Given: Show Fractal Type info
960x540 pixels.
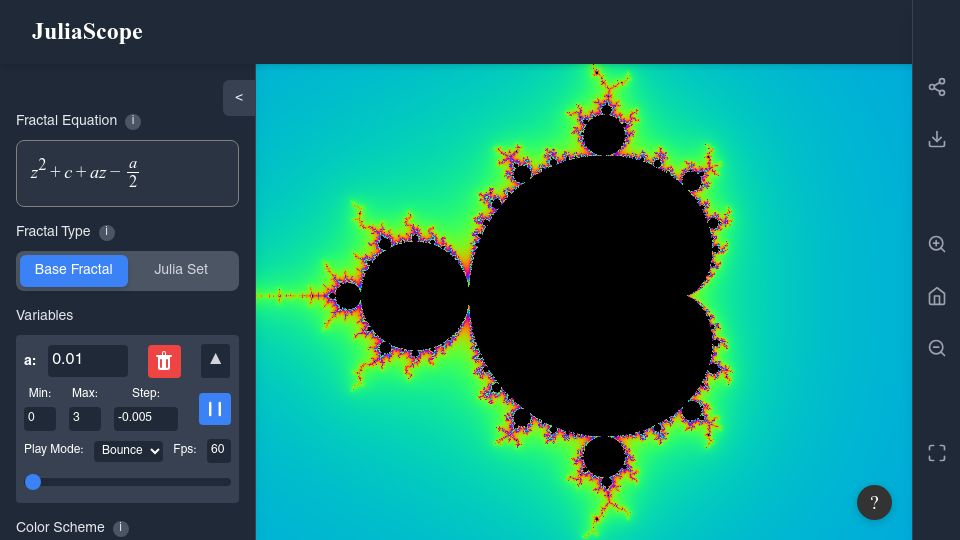Looking at the screenshot, I should coord(107,232).
